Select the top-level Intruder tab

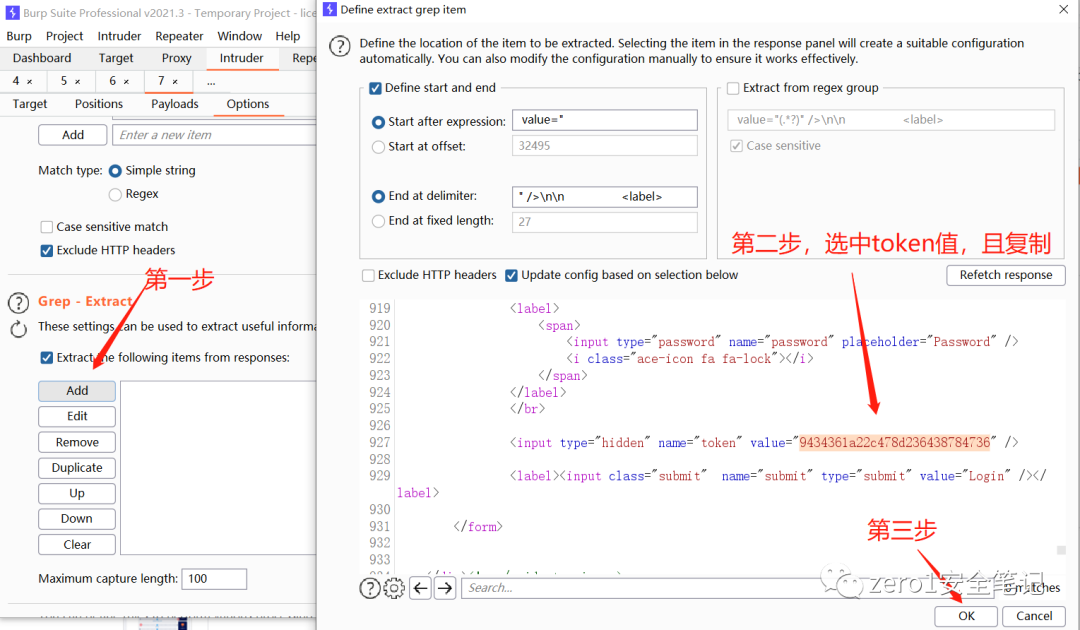242,59
